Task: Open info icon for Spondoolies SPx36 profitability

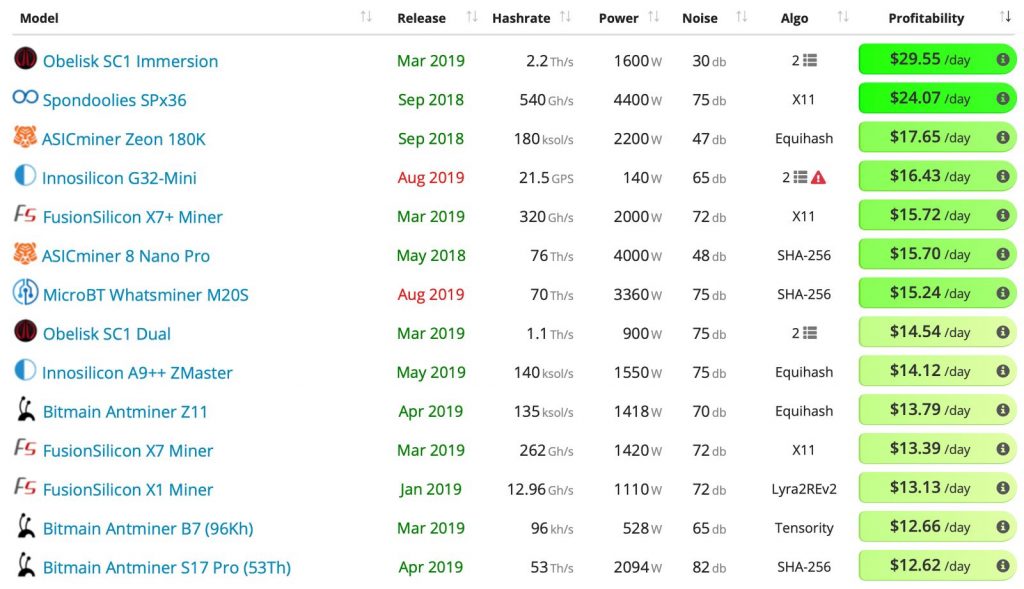Action: pos(1002,99)
